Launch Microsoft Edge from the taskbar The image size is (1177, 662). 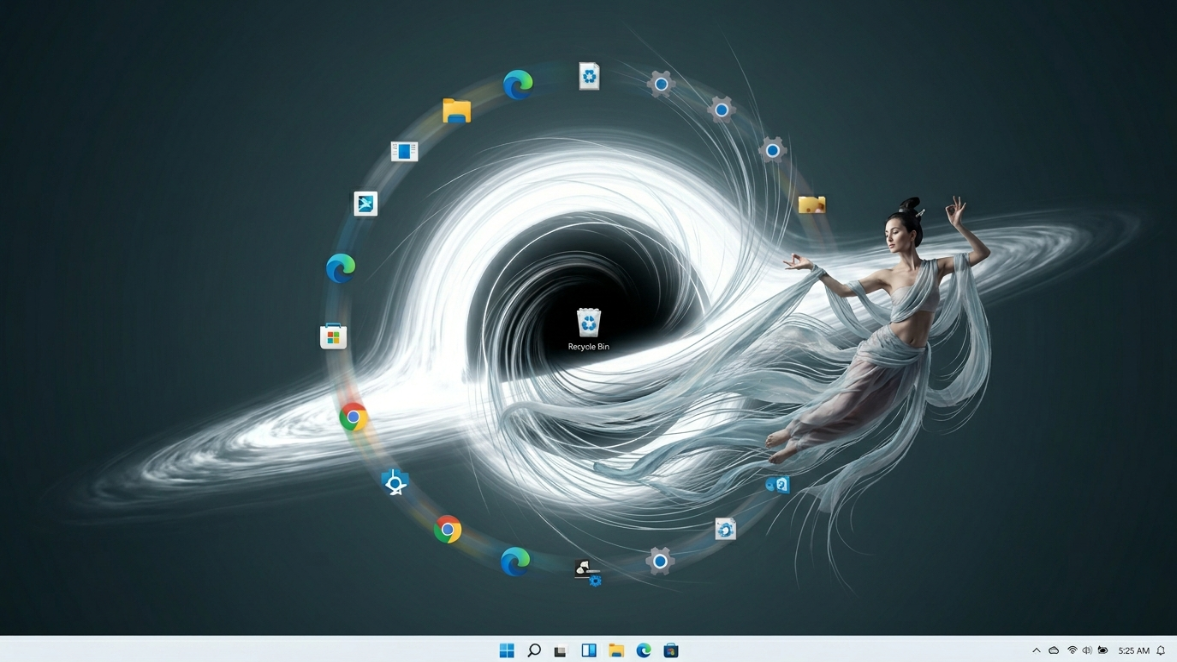[643, 651]
